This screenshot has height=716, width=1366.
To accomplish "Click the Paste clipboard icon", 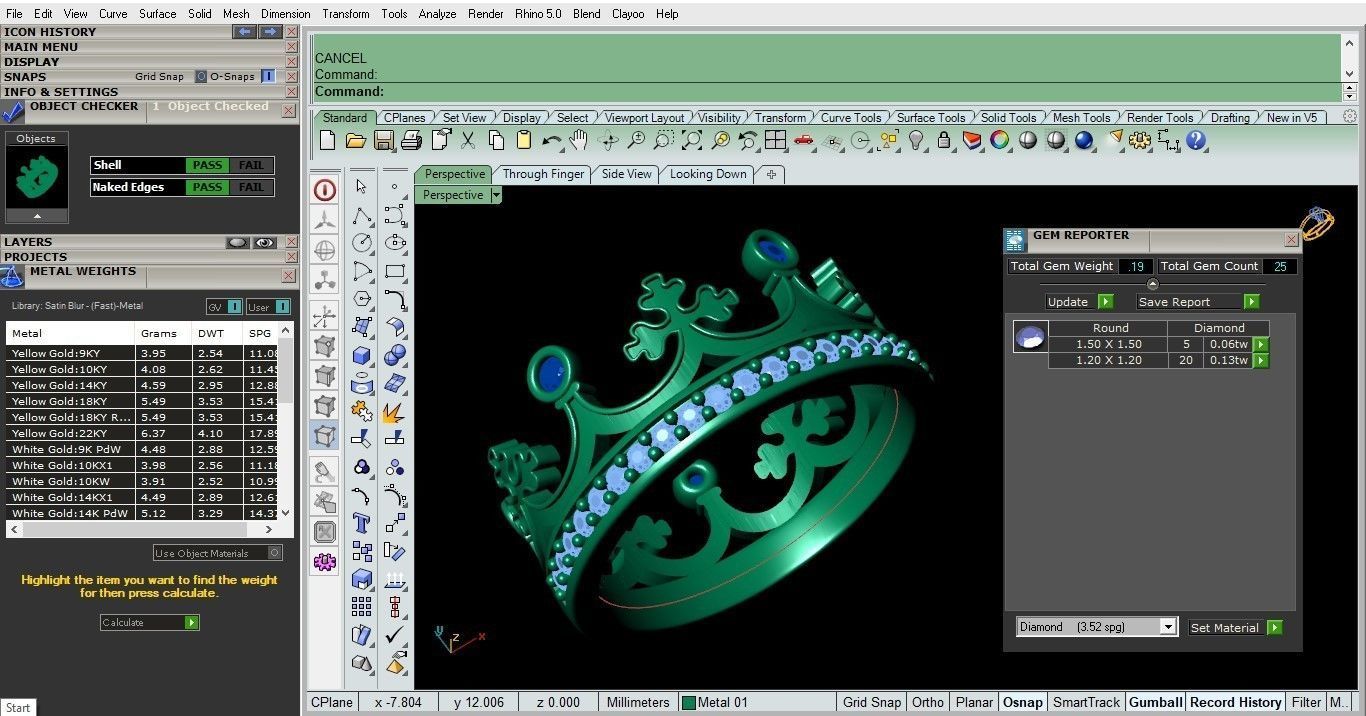I will coord(524,141).
